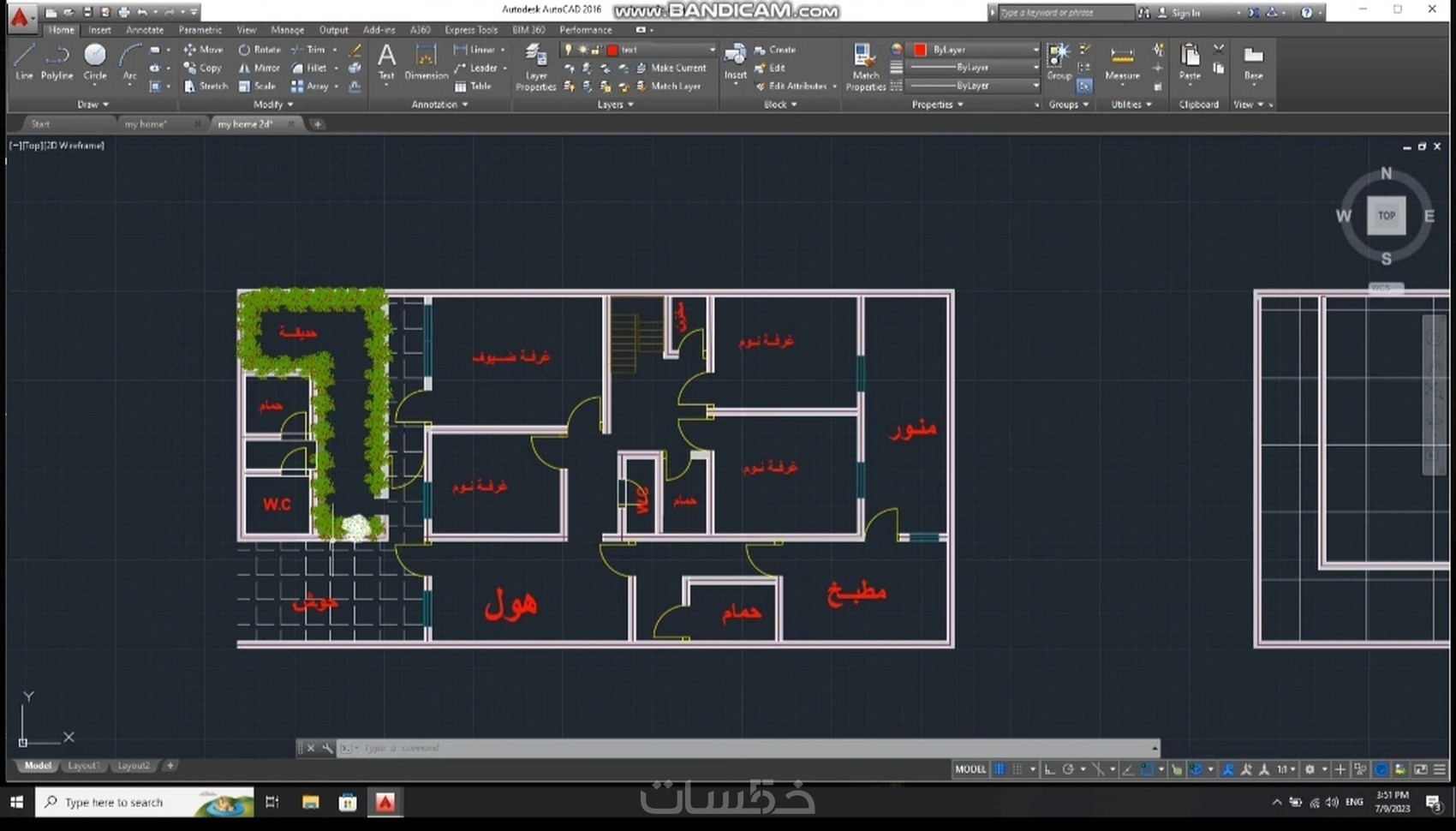Viewport: 1456px width, 831px height.
Task: Activate the Mirror tool
Action: [x=259, y=68]
